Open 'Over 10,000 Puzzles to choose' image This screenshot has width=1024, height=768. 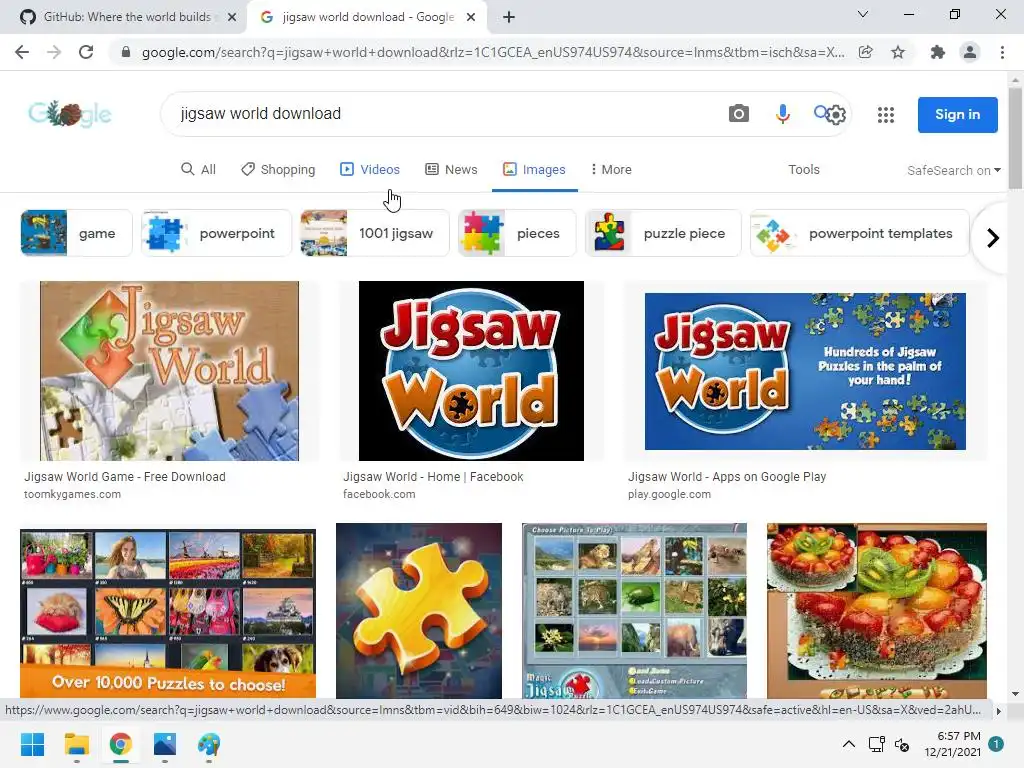168,614
